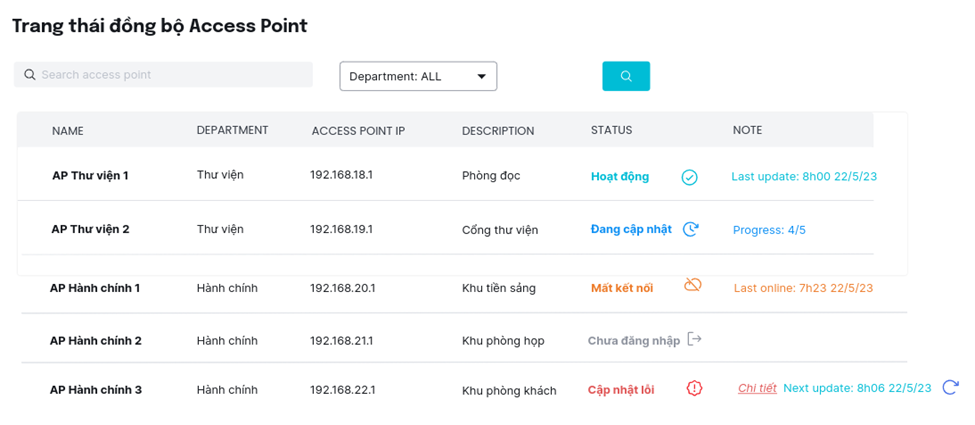Viewport: 975px width, 425px height.
Task: Open the Chi tiết link
Action: coord(757,388)
